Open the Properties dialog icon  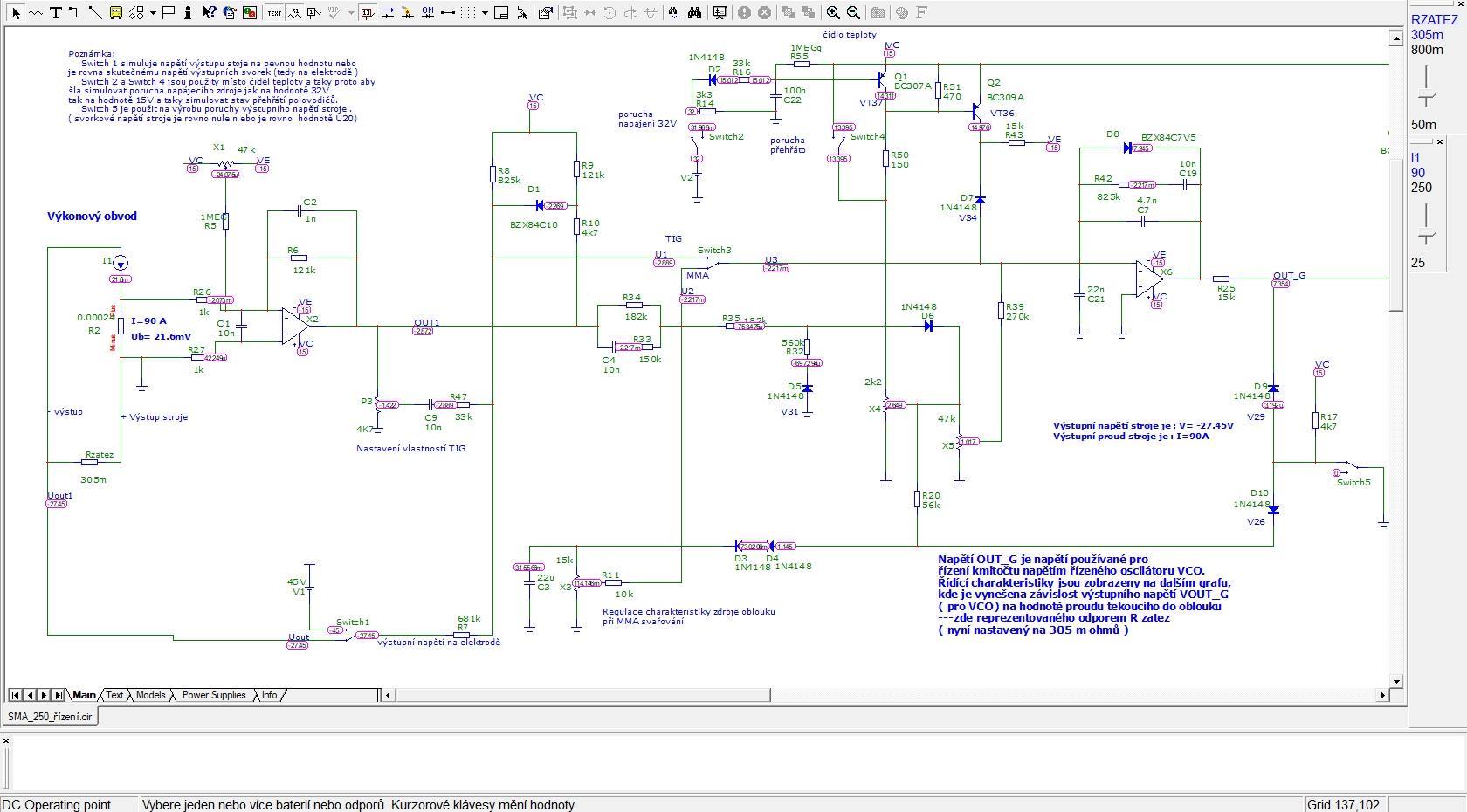[x=546, y=13]
